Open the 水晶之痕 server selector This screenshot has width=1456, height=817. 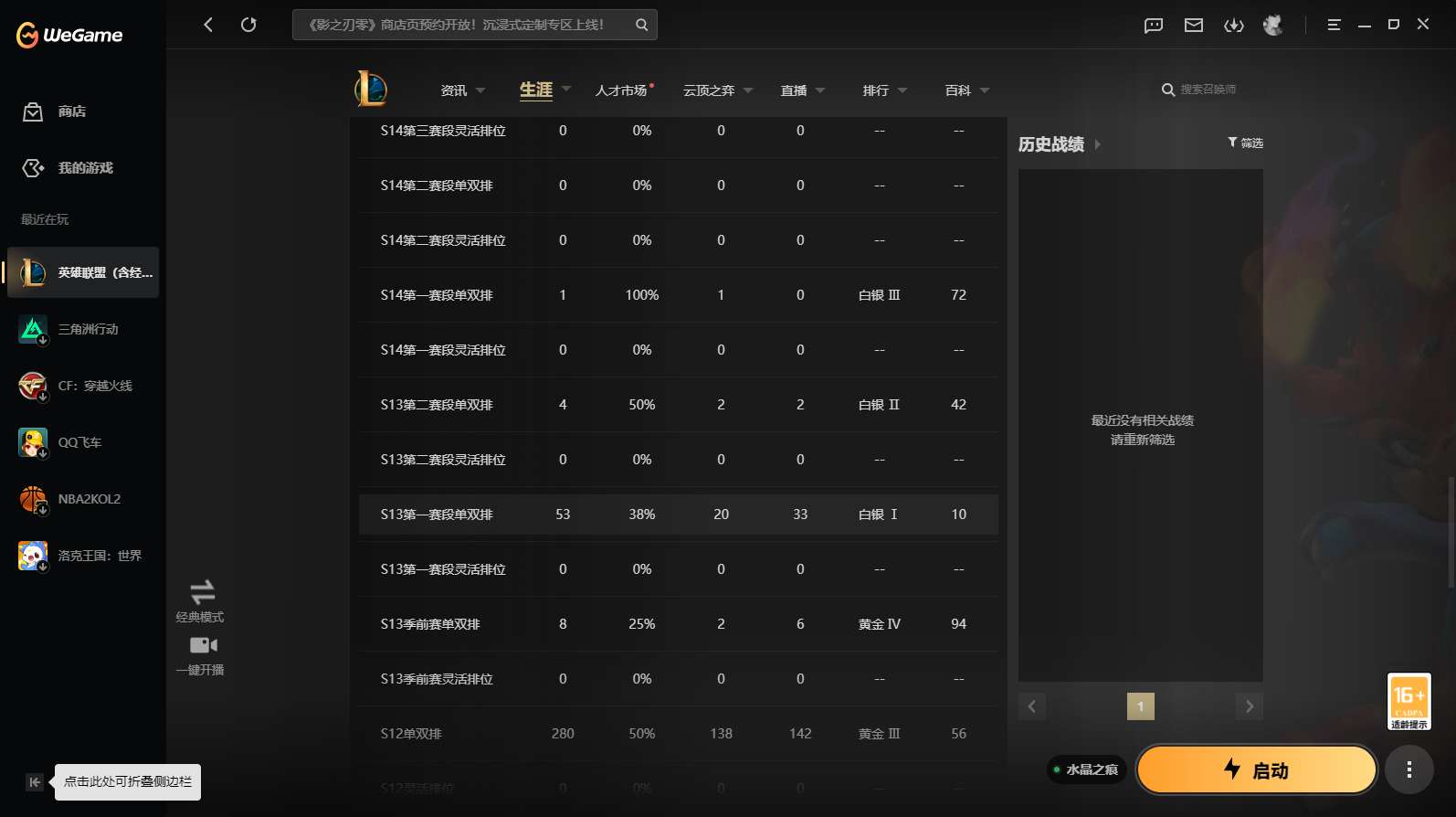[1086, 769]
